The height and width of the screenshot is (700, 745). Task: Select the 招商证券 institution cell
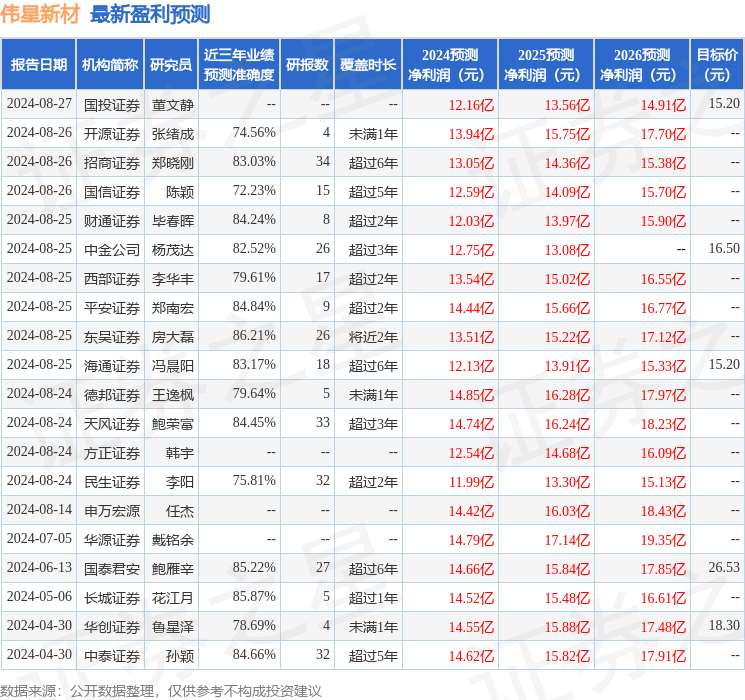click(112, 163)
